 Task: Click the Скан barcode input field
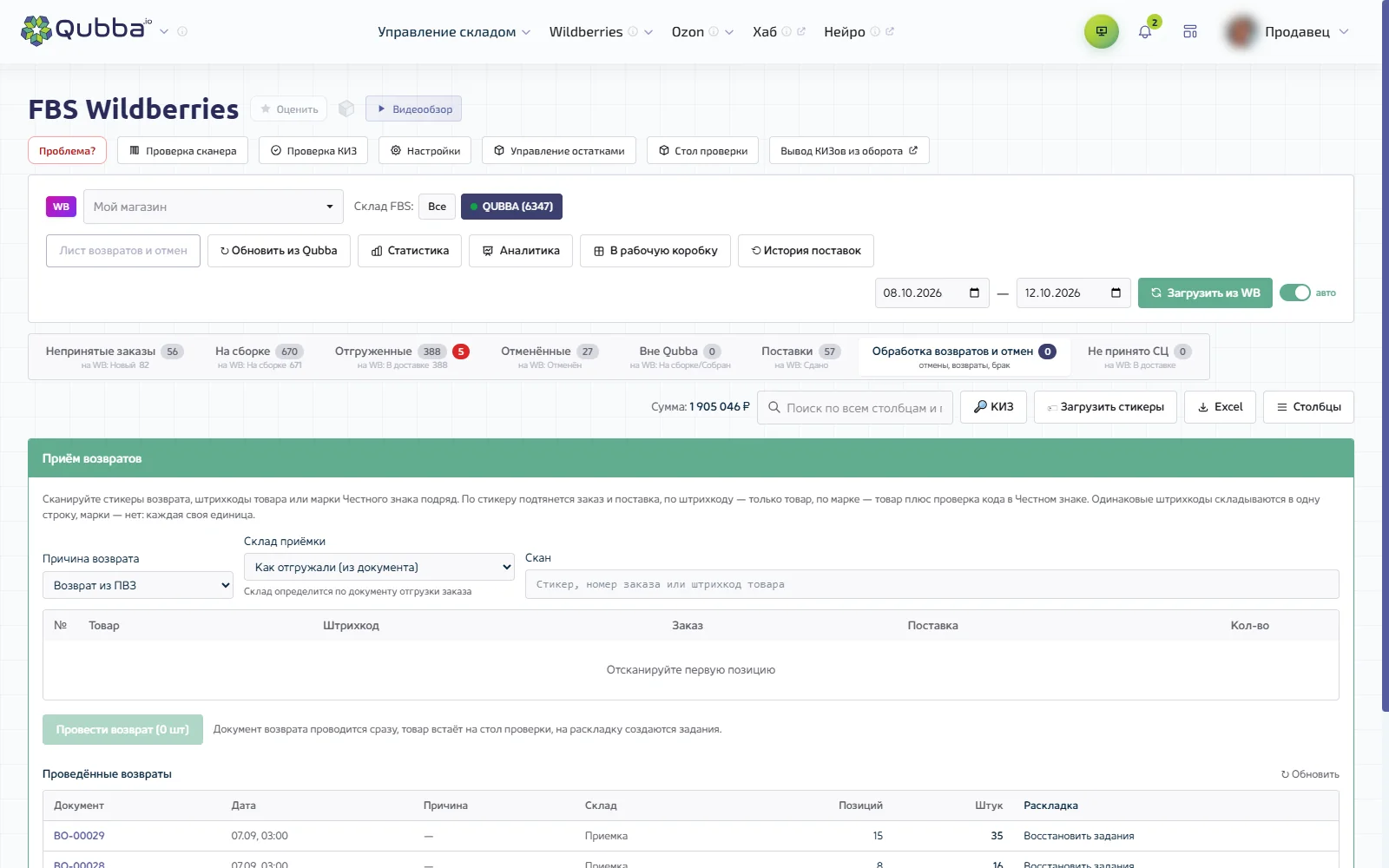pos(931,584)
